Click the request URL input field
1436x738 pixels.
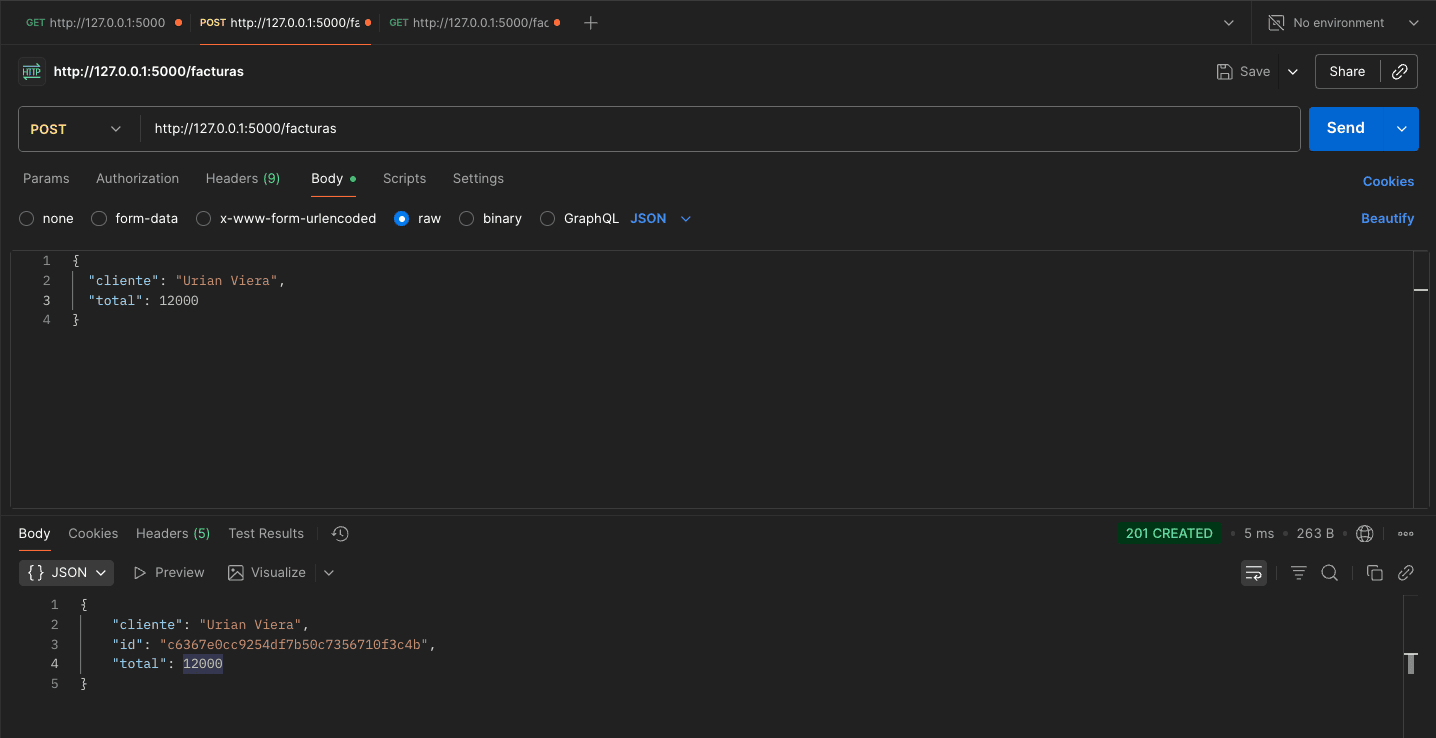720,129
